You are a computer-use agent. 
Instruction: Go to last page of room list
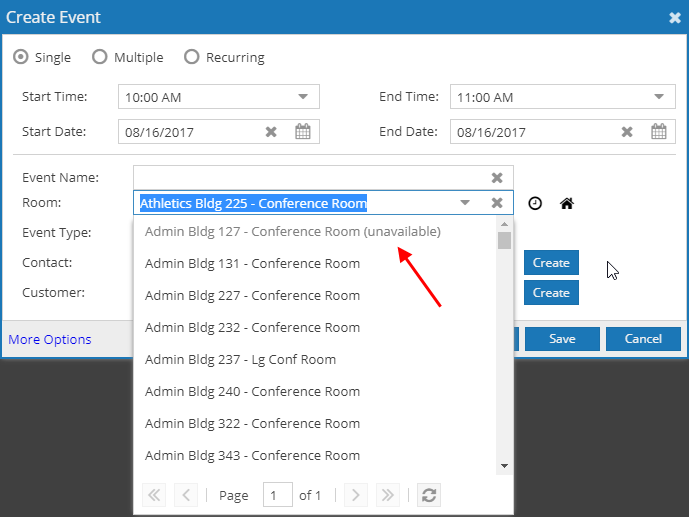point(388,495)
